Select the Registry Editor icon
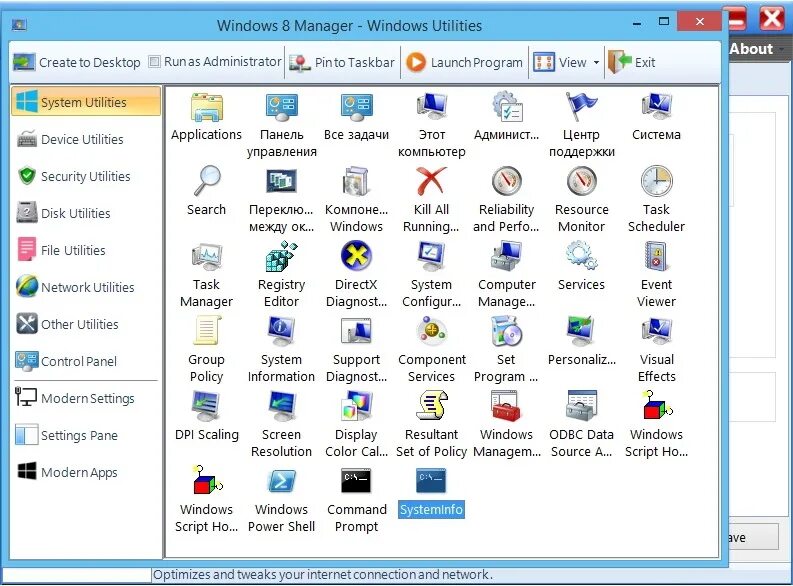Viewport: 793px width, 586px height. click(x=281, y=256)
